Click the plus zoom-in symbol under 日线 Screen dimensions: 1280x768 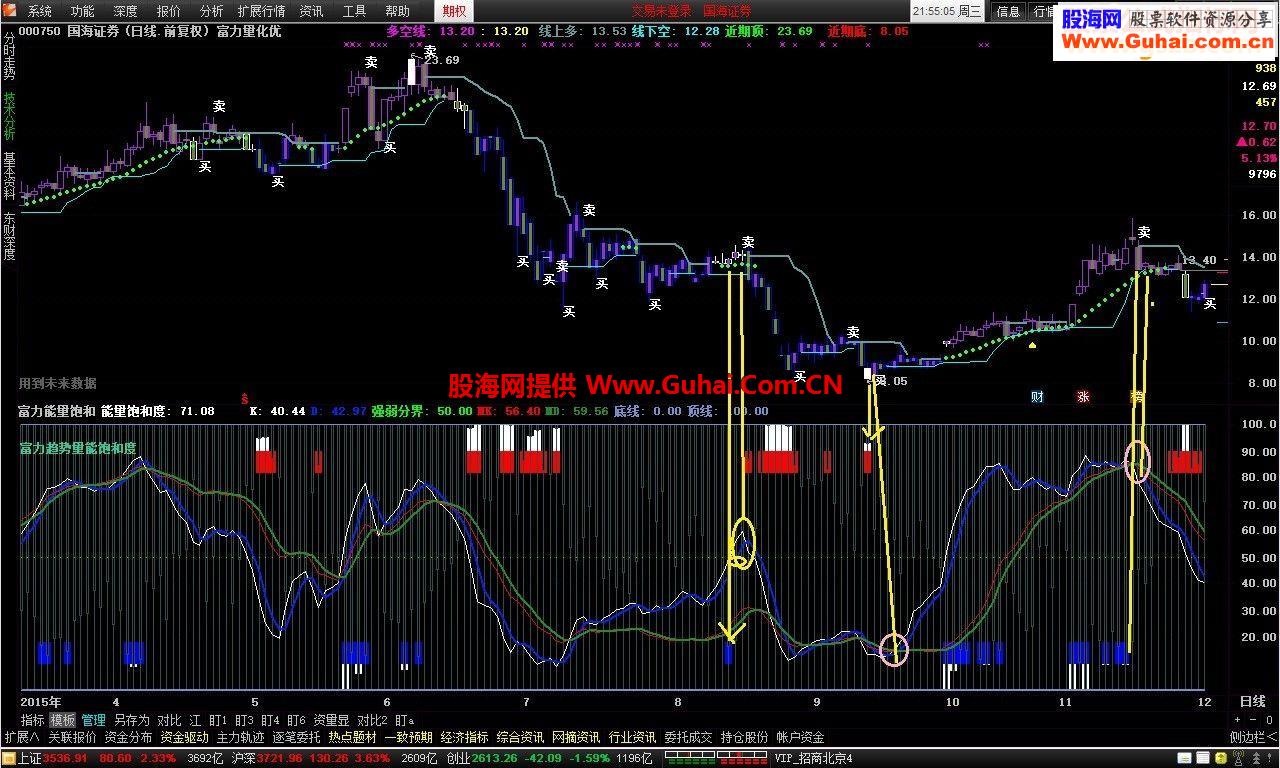[x=1239, y=720]
